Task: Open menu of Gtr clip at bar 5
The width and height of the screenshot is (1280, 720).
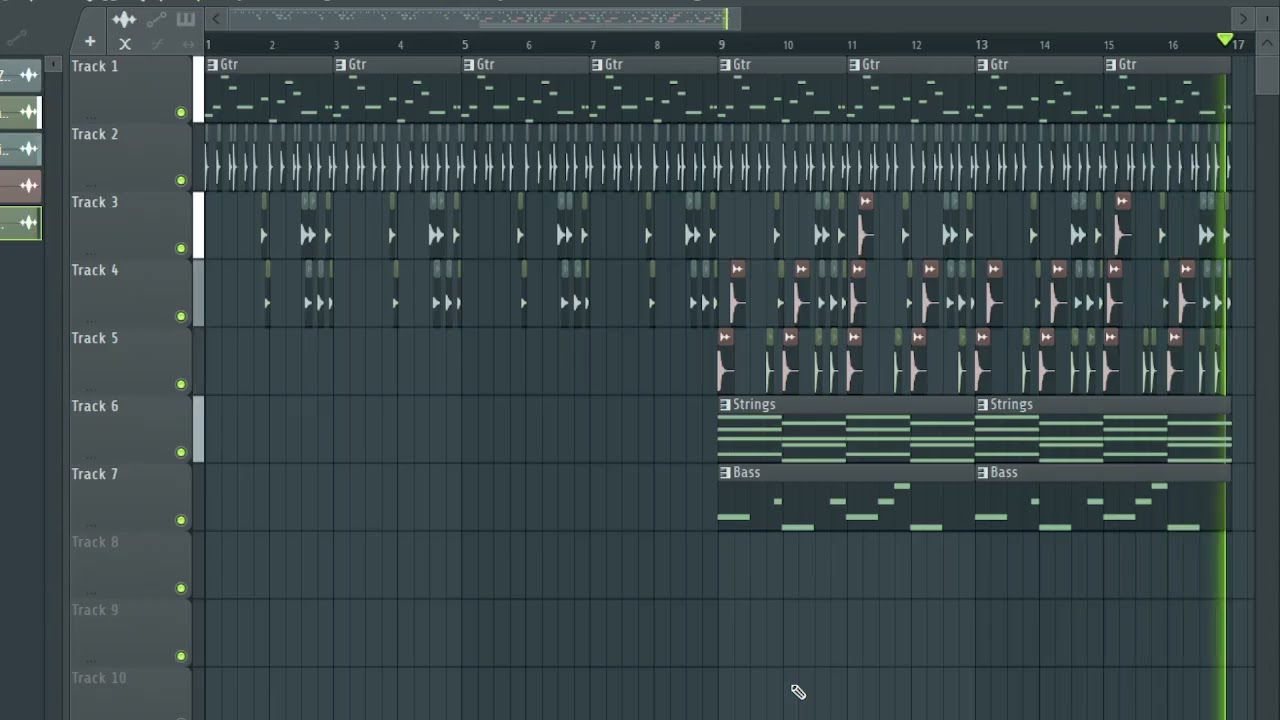Action: [x=468, y=64]
